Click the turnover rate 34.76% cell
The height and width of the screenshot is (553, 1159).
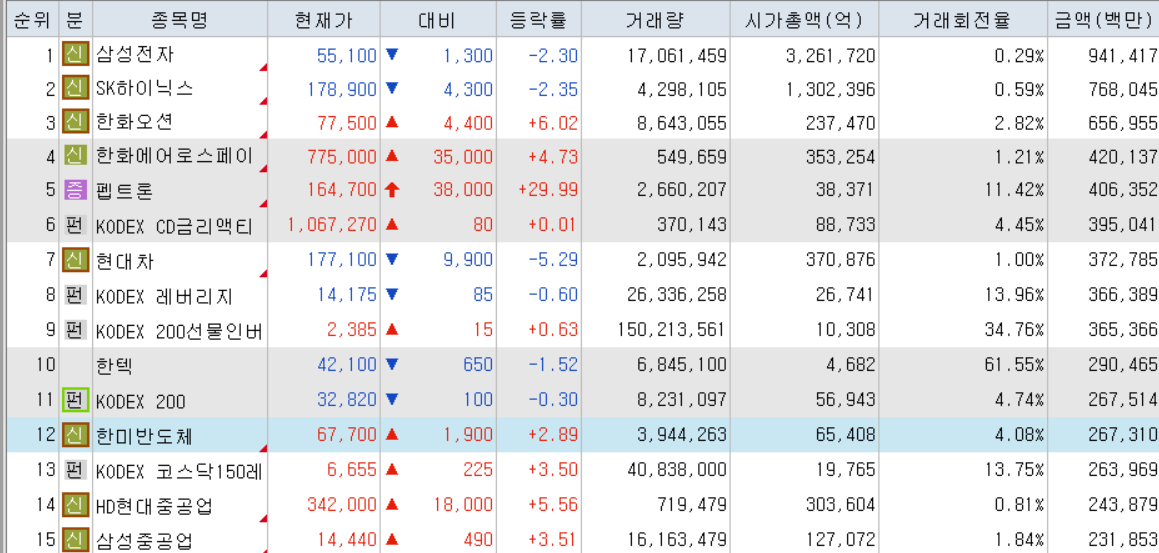point(1013,330)
